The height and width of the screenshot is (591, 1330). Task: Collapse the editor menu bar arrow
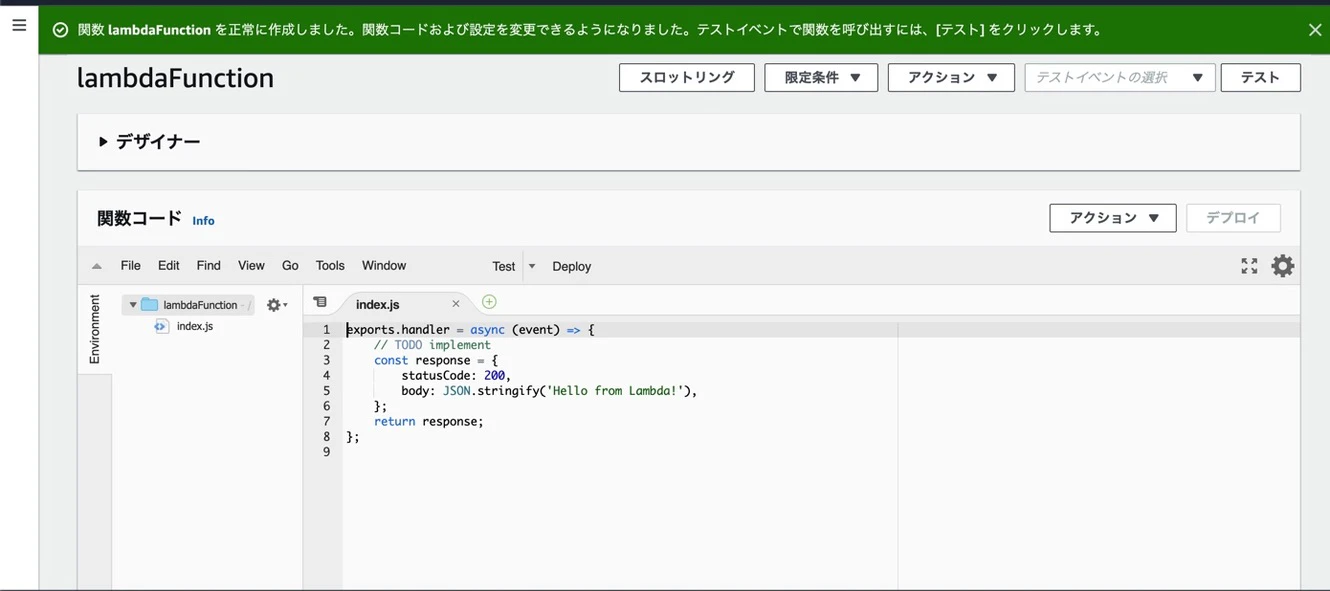(97, 266)
